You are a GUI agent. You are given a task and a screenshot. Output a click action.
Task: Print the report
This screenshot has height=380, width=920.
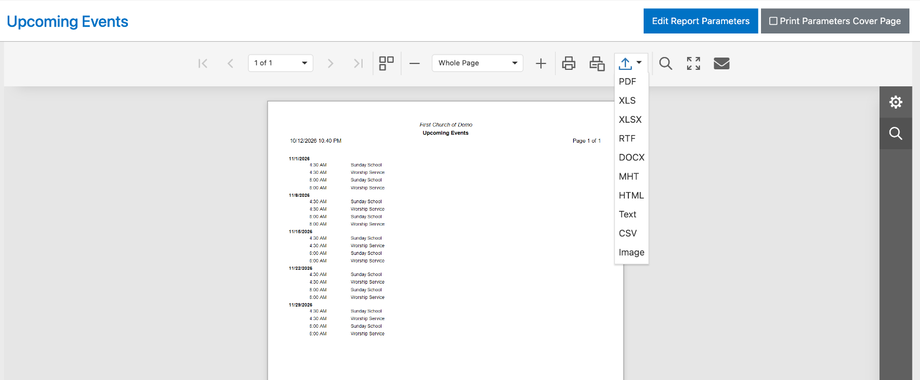point(569,63)
